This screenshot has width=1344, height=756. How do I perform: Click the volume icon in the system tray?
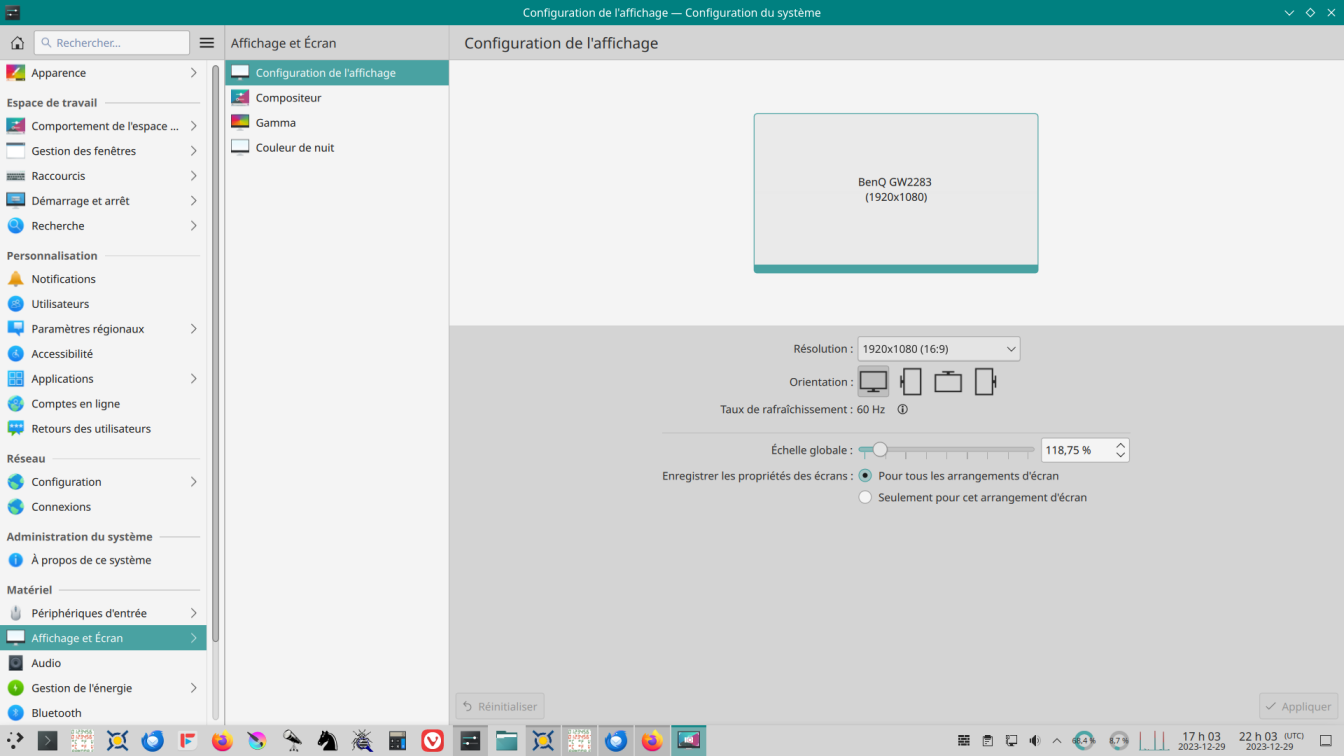click(1034, 740)
